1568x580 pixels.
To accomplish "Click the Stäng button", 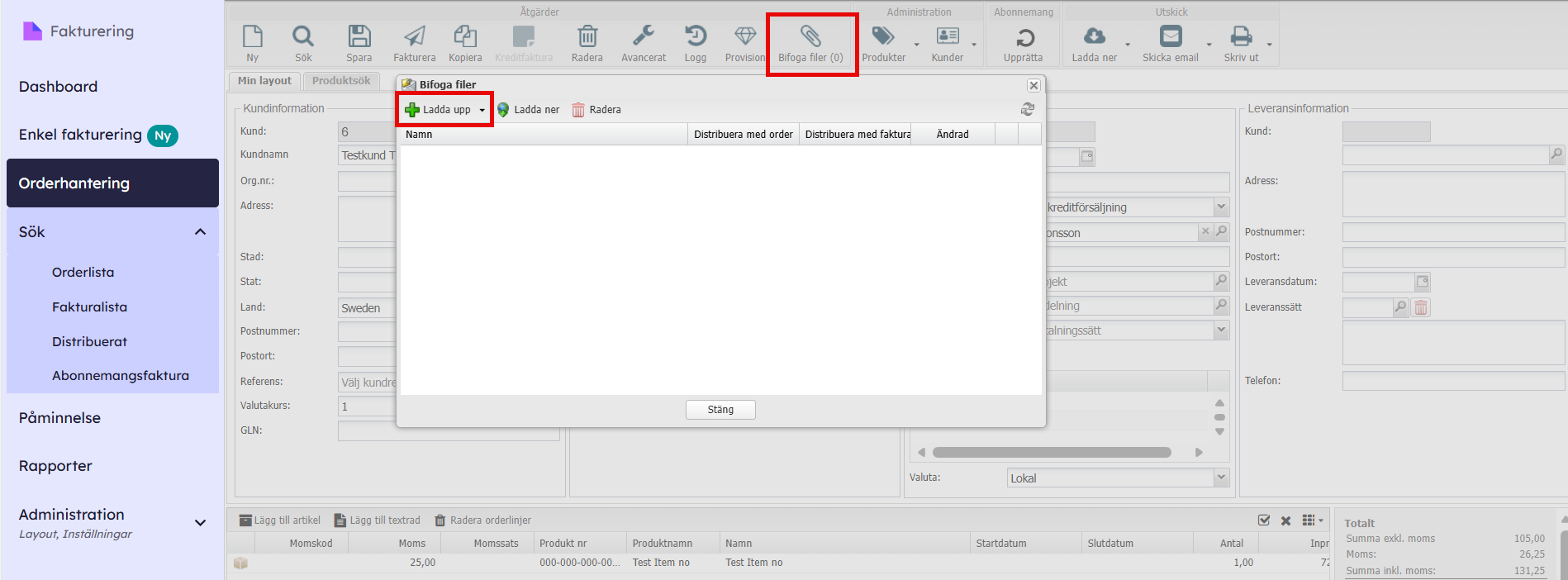I will [x=720, y=410].
